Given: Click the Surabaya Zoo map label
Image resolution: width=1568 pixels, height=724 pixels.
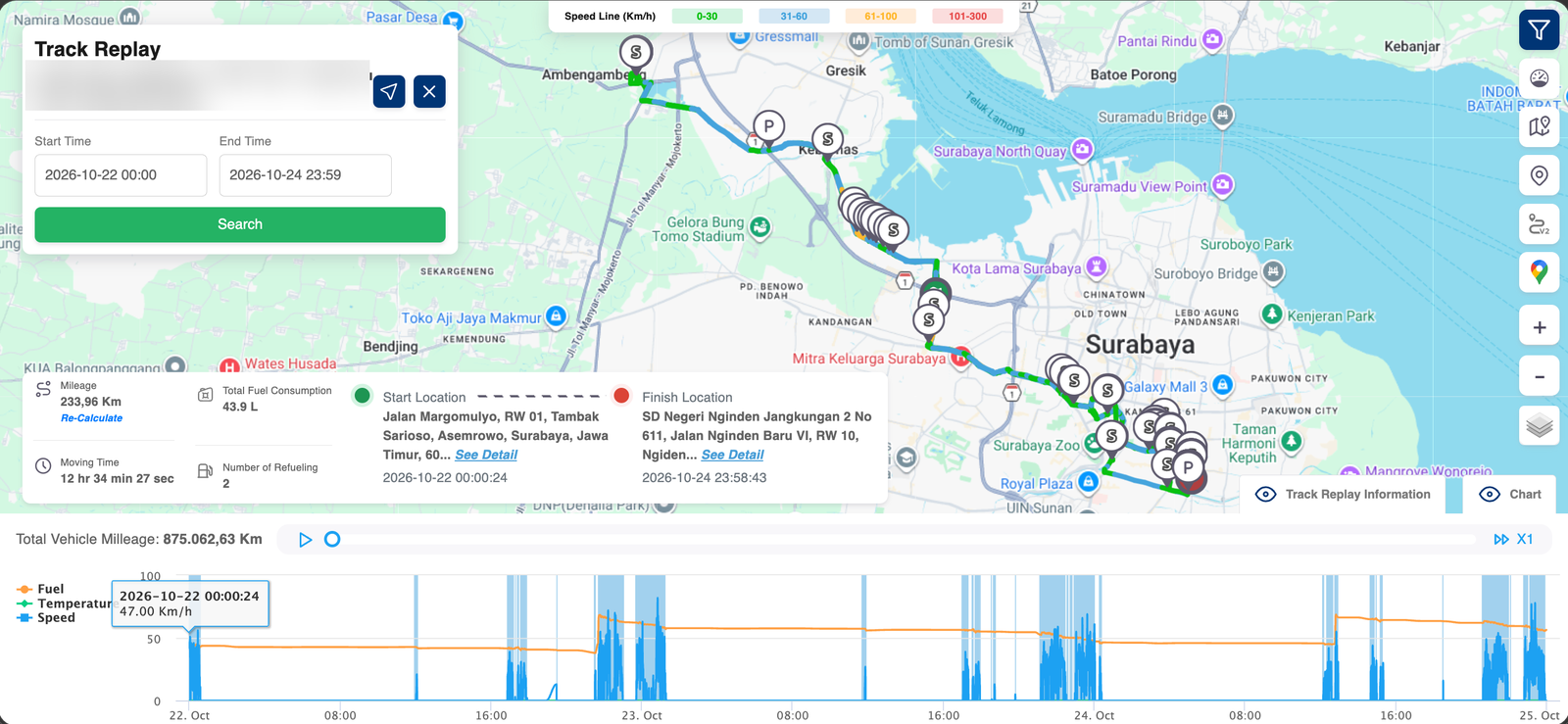Looking at the screenshot, I should (1036, 446).
